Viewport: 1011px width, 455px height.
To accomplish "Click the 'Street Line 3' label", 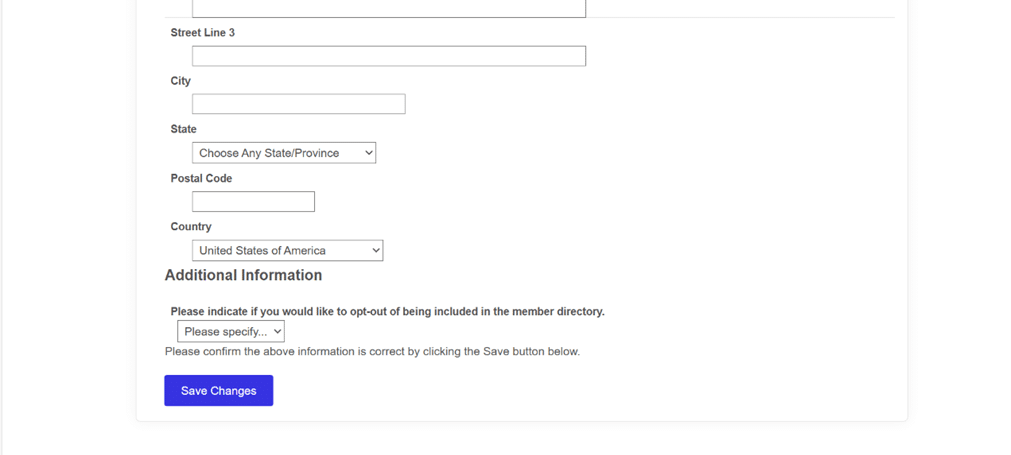I will click(202, 33).
